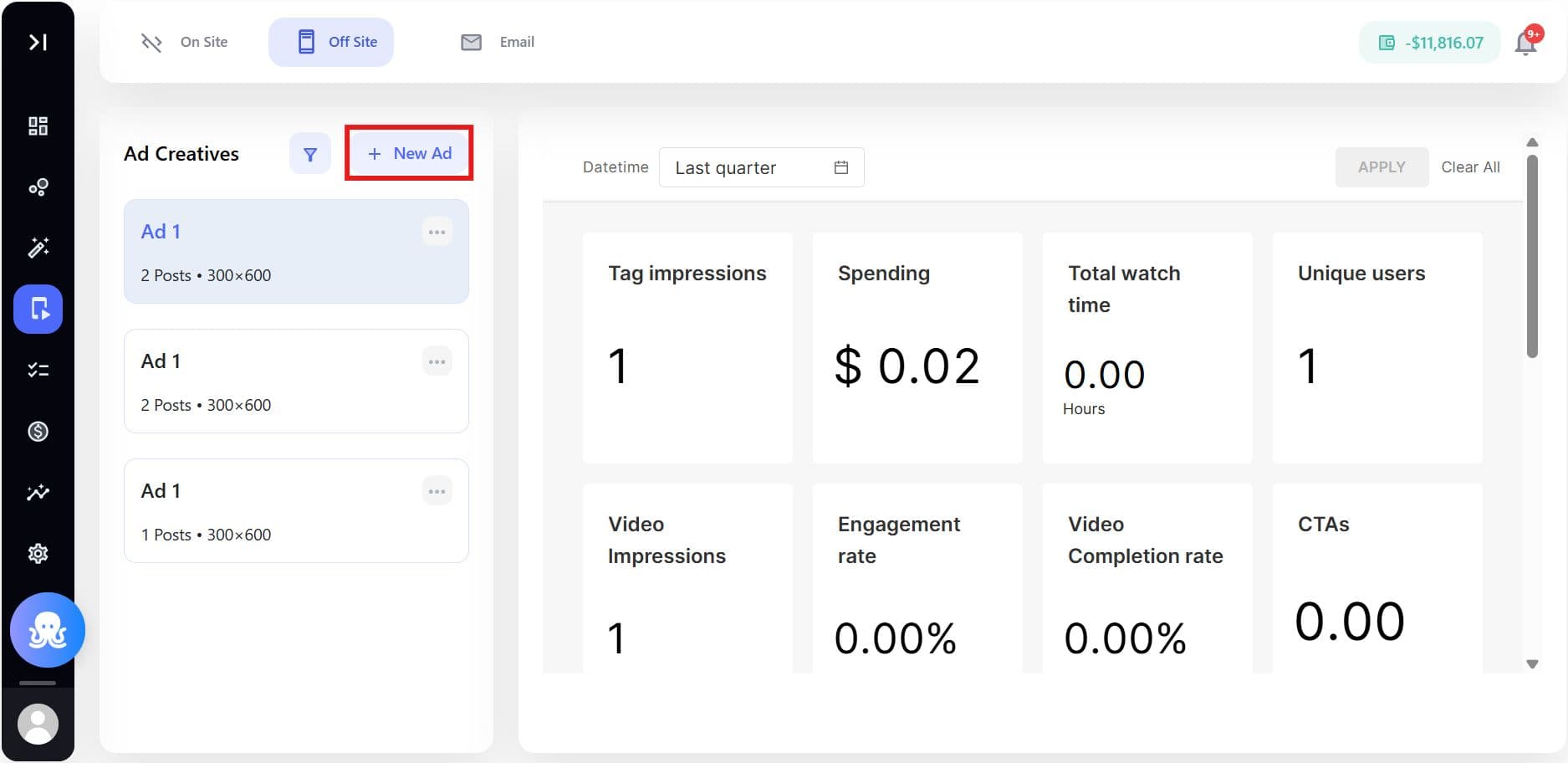Open the Datetime Last quarter picker
This screenshot has height=763, width=1568.
click(761, 167)
